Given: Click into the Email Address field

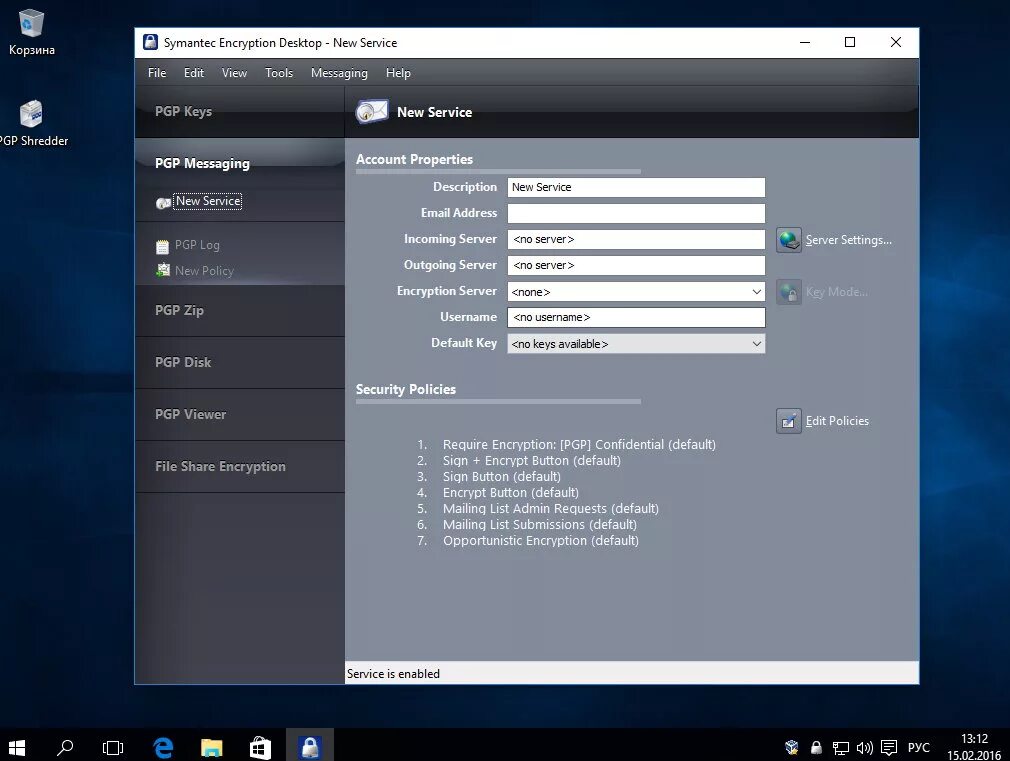Looking at the screenshot, I should click(x=636, y=213).
